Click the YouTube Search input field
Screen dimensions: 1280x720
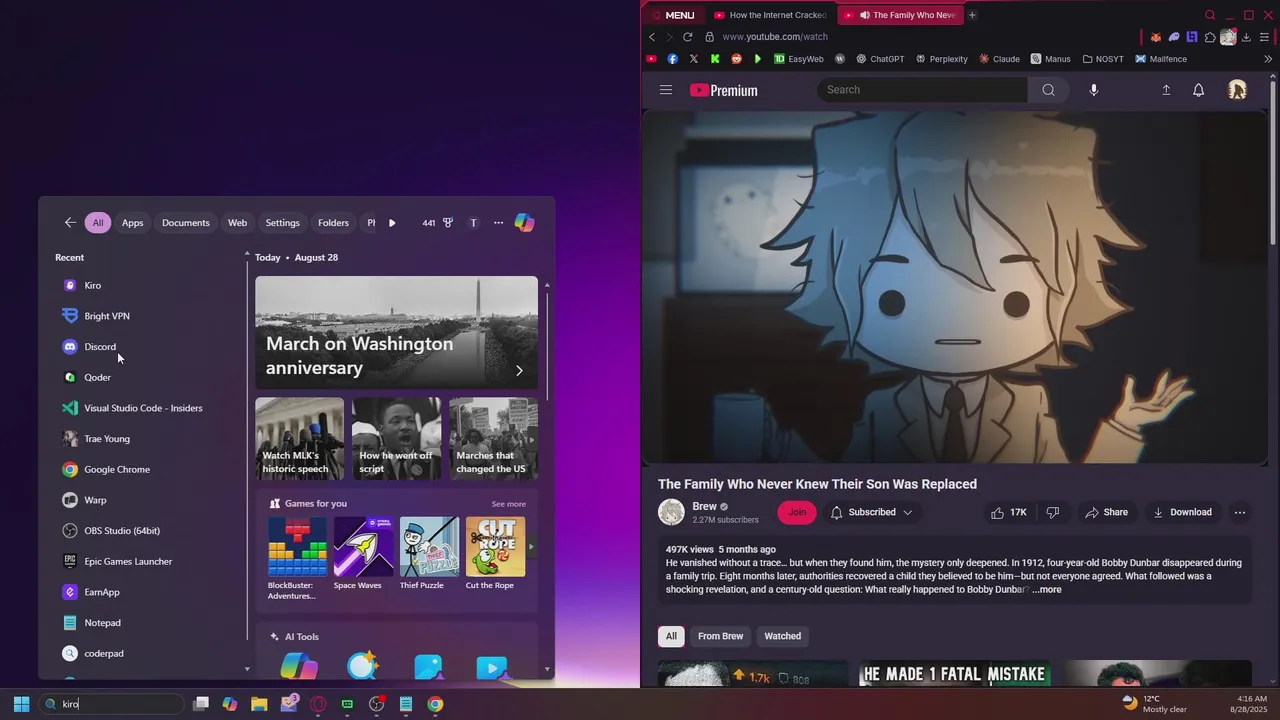tap(922, 90)
